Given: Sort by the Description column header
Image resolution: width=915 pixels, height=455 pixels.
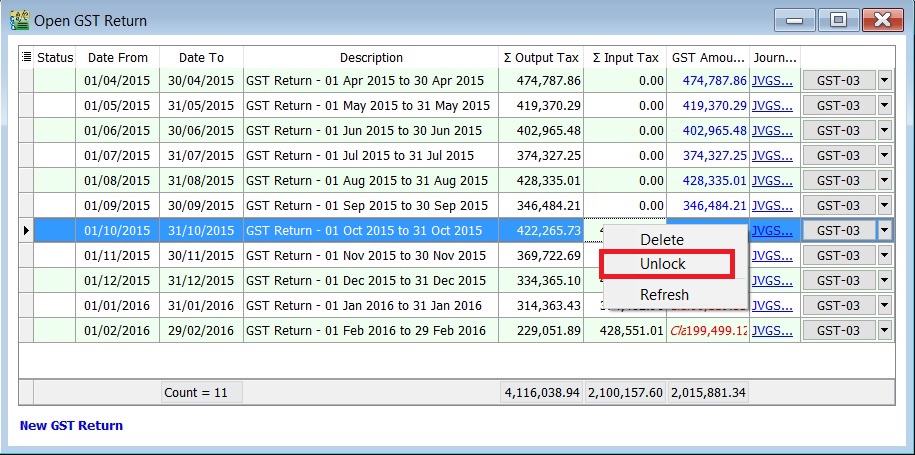Looking at the screenshot, I should tap(371, 58).
